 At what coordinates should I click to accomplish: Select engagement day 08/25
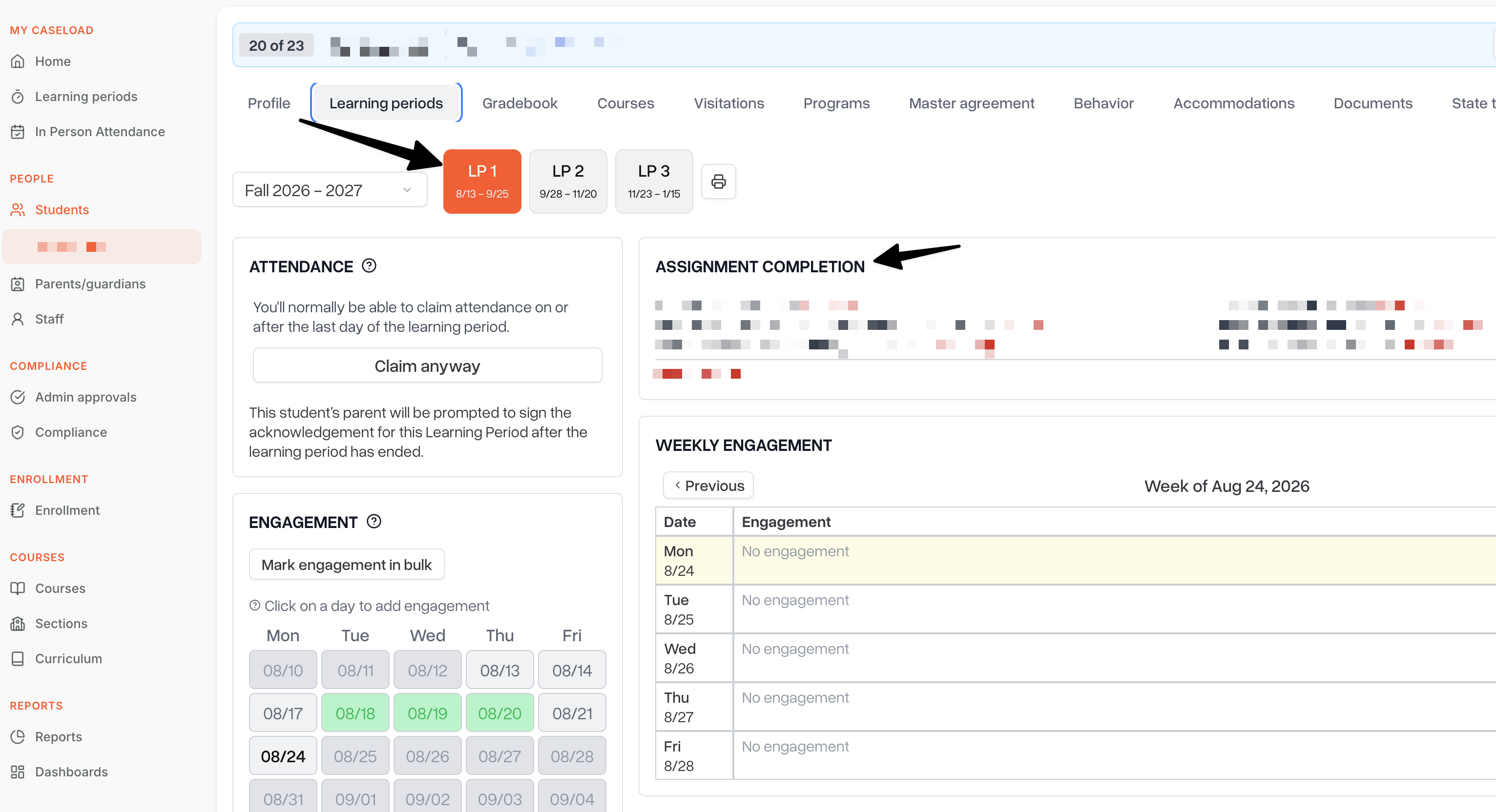point(355,756)
